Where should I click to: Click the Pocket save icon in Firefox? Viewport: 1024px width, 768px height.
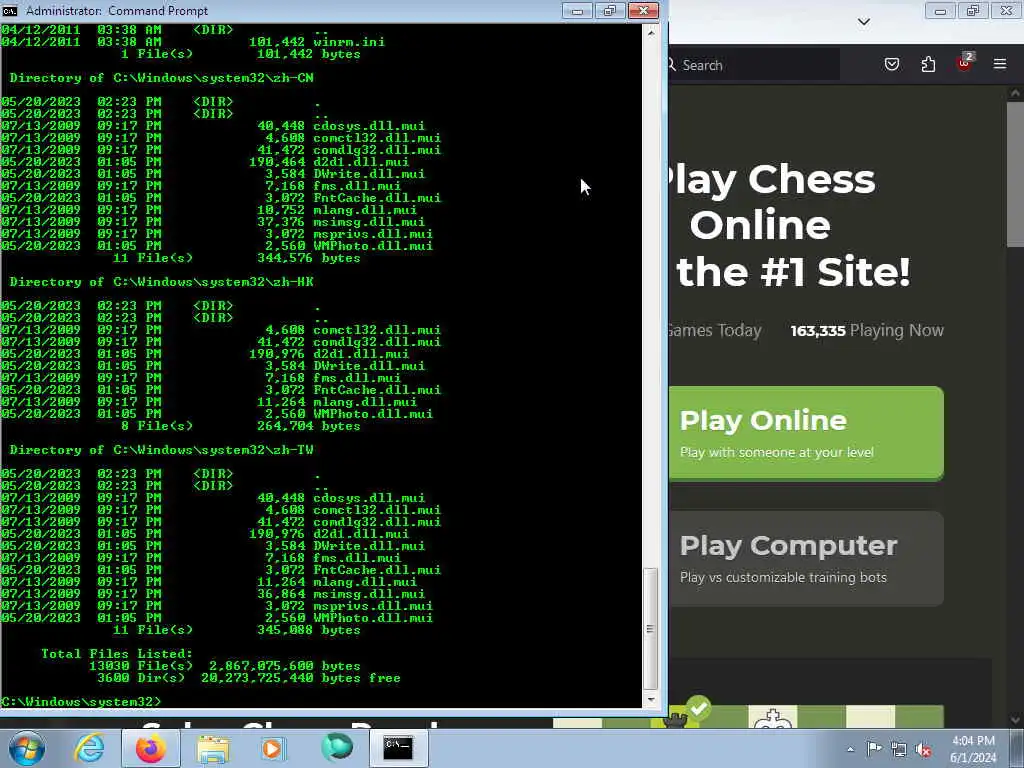tap(892, 64)
